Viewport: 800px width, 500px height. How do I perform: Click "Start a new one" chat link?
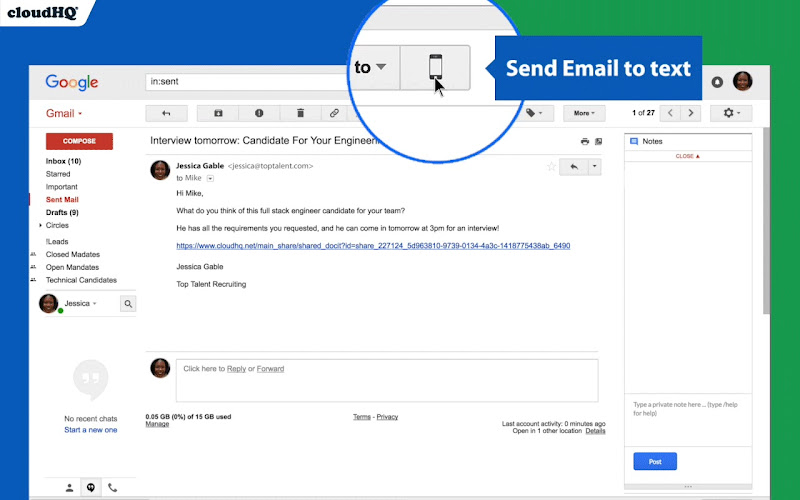tap(91, 430)
